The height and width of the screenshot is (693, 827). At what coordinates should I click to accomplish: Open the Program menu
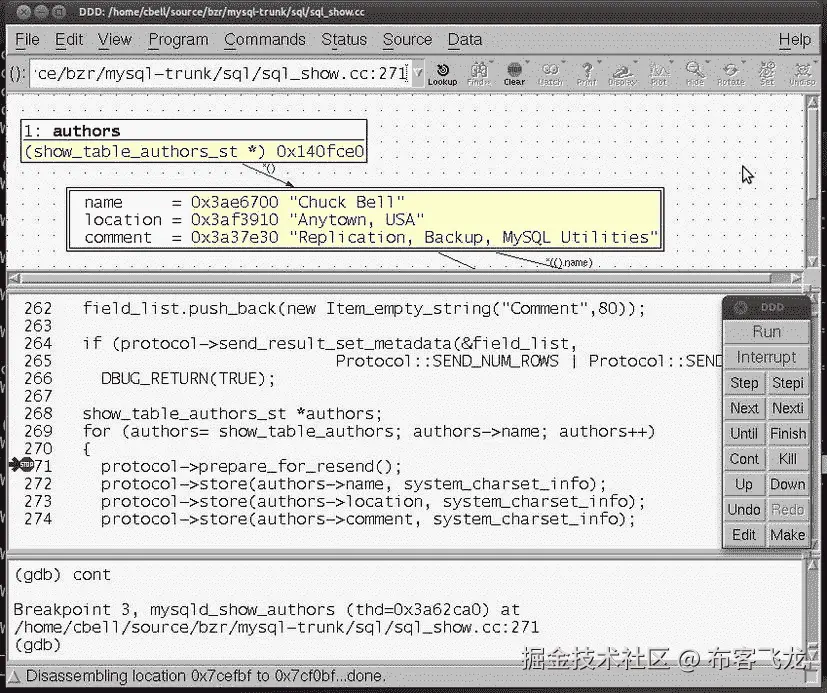[178, 40]
